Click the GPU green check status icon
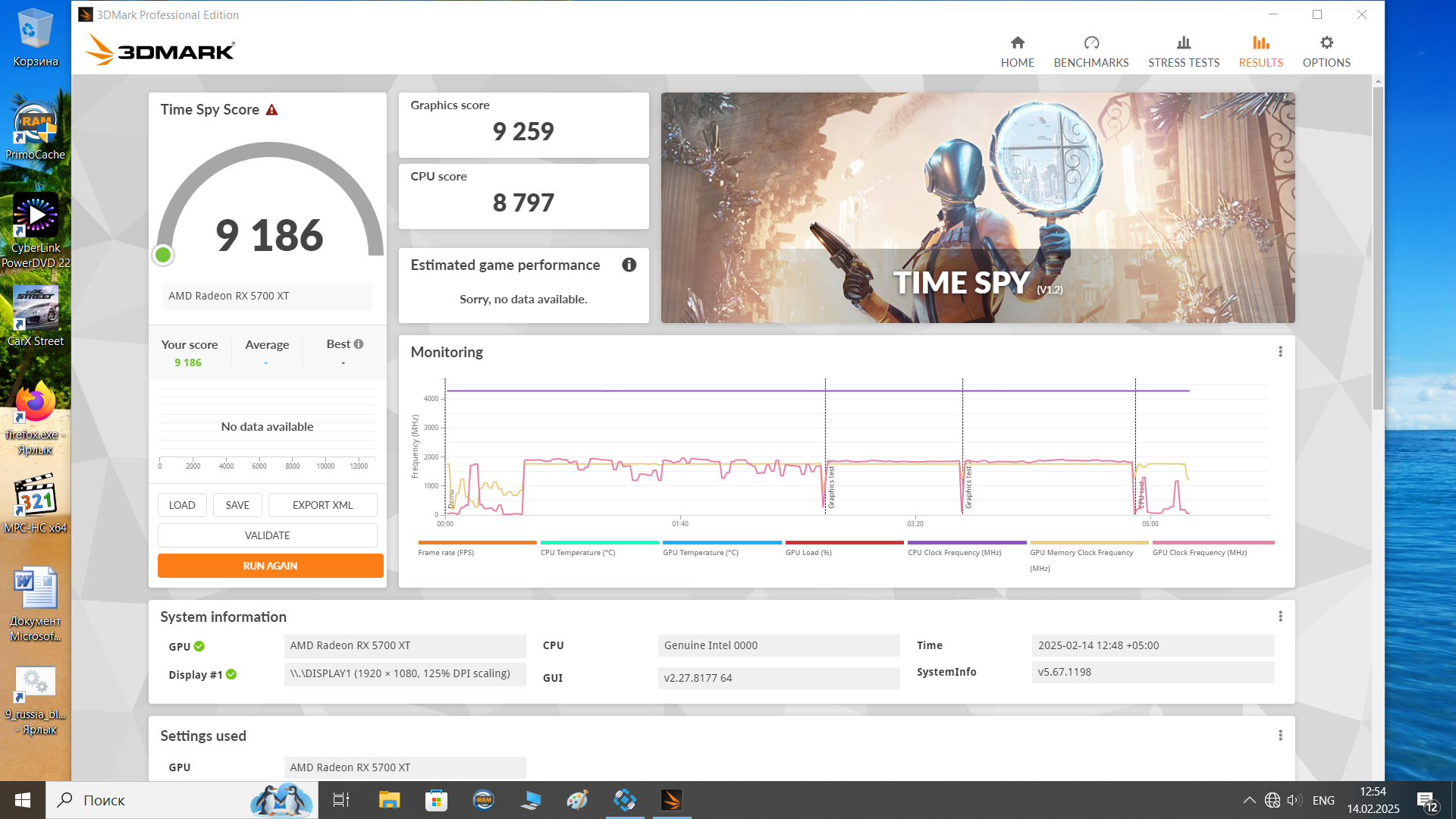The image size is (1456, 819). pos(199,646)
